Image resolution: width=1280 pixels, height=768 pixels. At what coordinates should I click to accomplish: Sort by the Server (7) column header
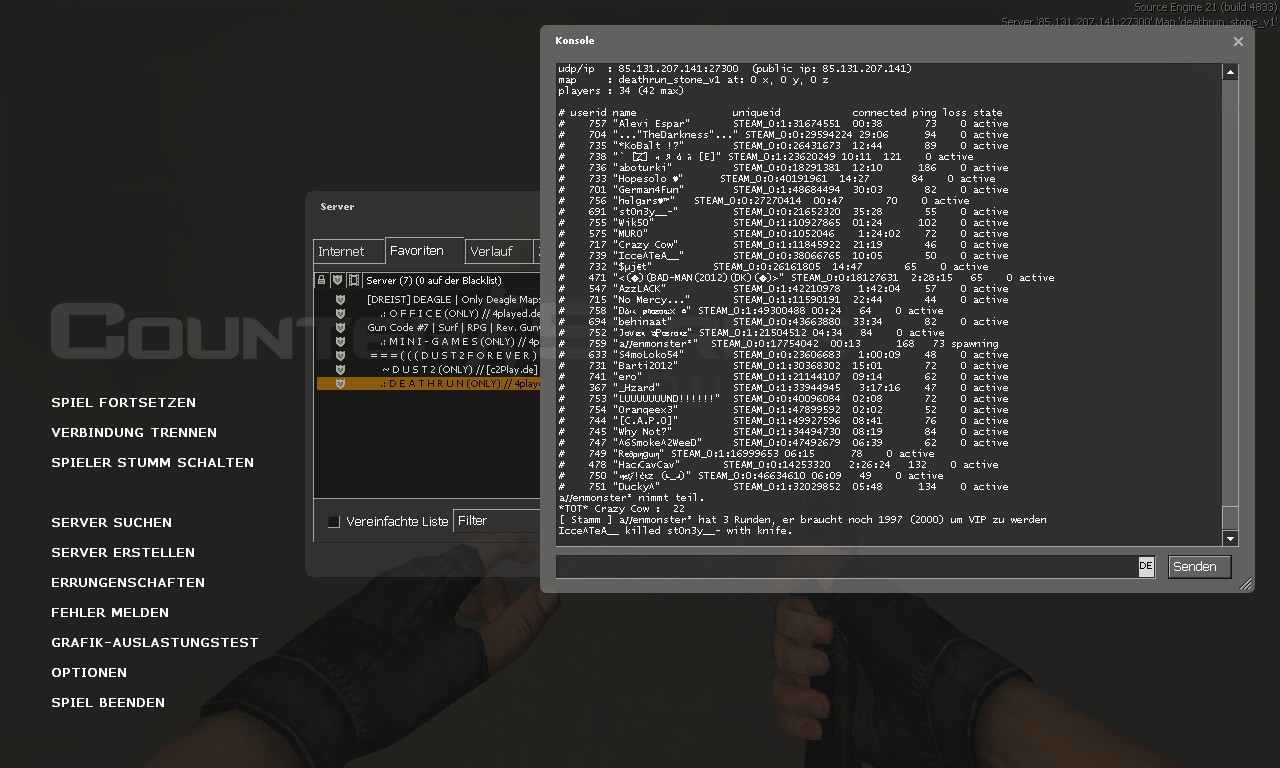click(x=451, y=281)
